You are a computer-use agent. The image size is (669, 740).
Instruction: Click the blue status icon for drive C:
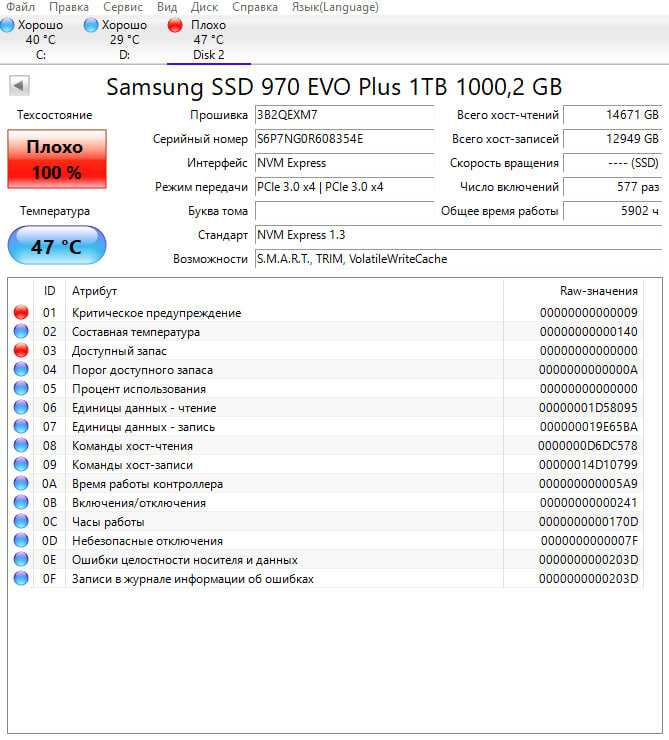7,25
